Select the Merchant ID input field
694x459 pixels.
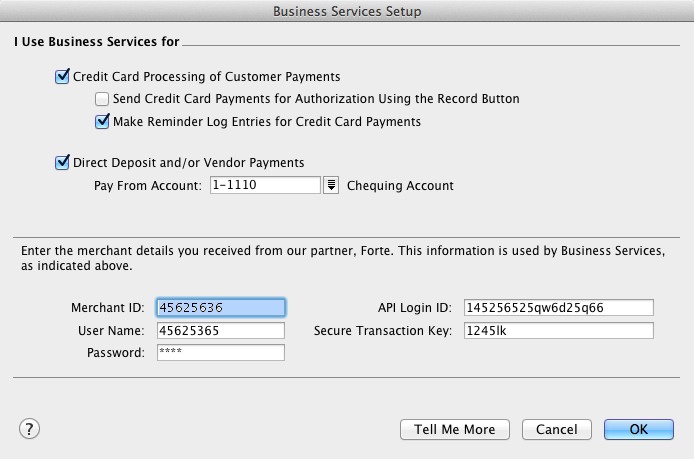pyautogui.click(x=221, y=307)
